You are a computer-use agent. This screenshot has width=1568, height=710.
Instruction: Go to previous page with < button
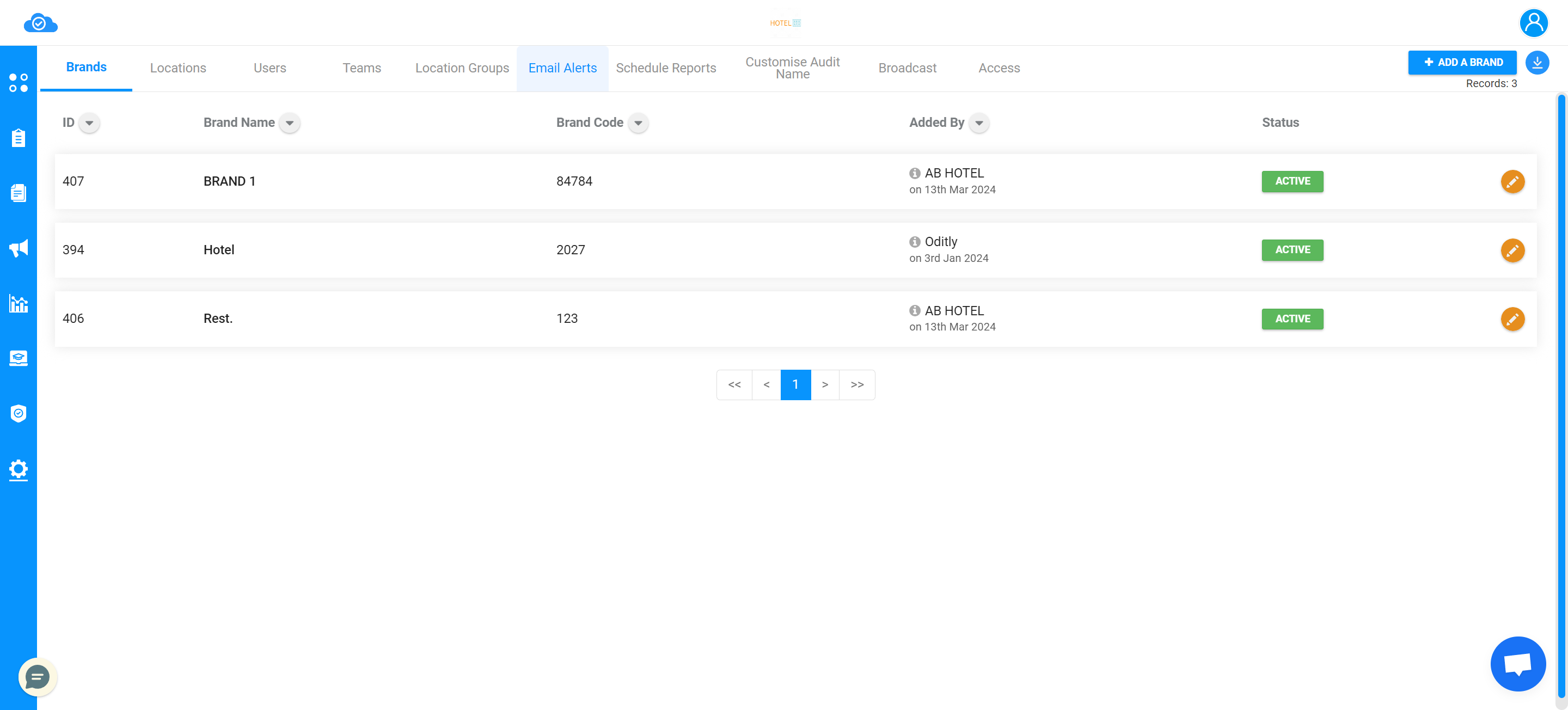(x=767, y=384)
